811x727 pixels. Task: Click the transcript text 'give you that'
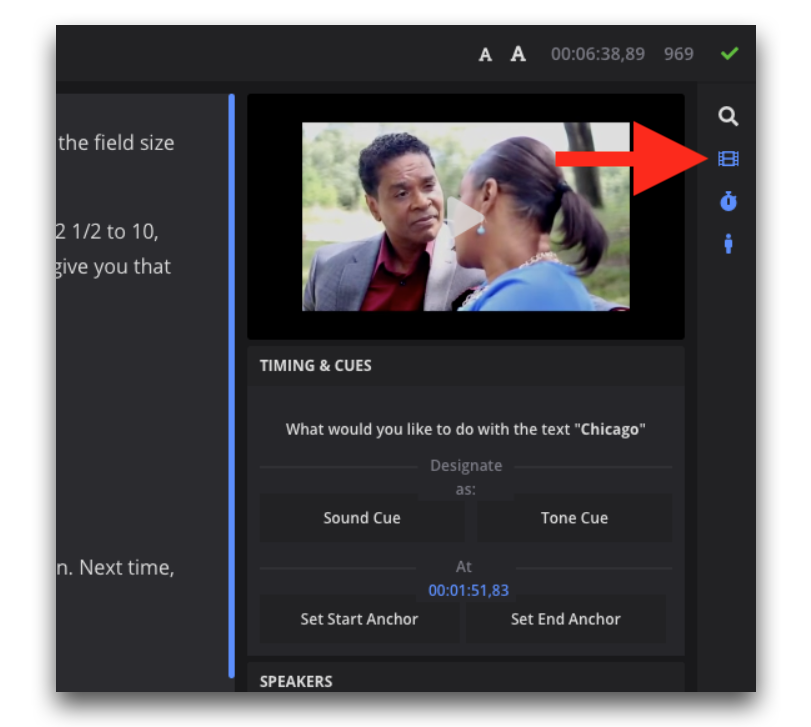(x=113, y=267)
